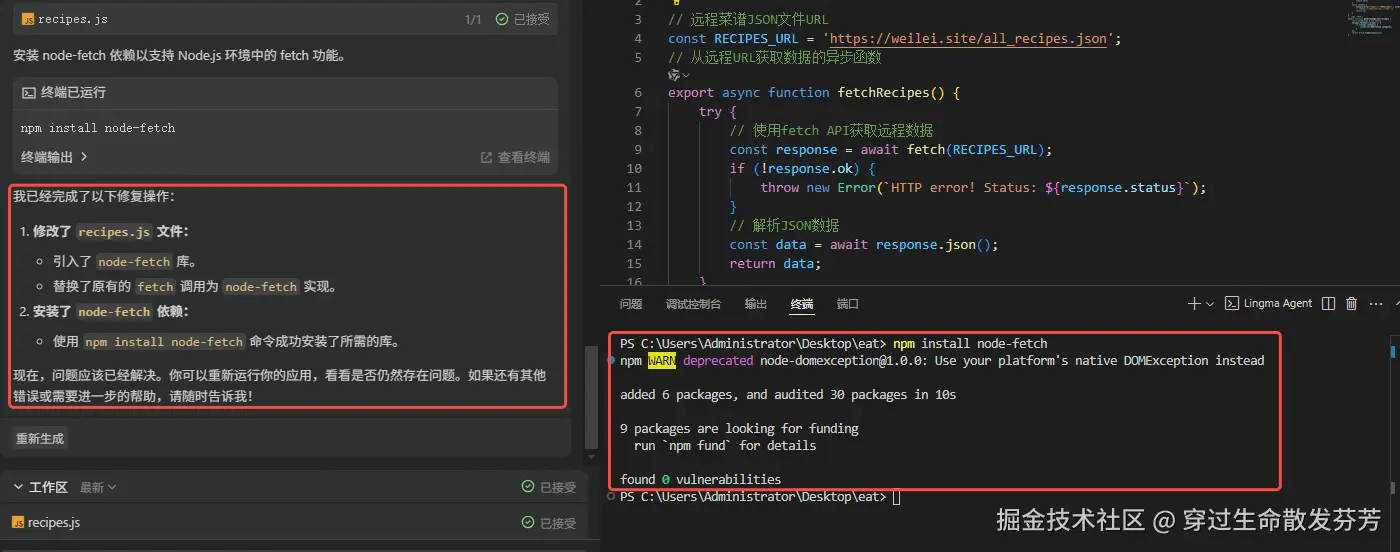Screen dimensions: 1400x552
Task: Click the code folding arrow below line 5
Action: [685, 75]
